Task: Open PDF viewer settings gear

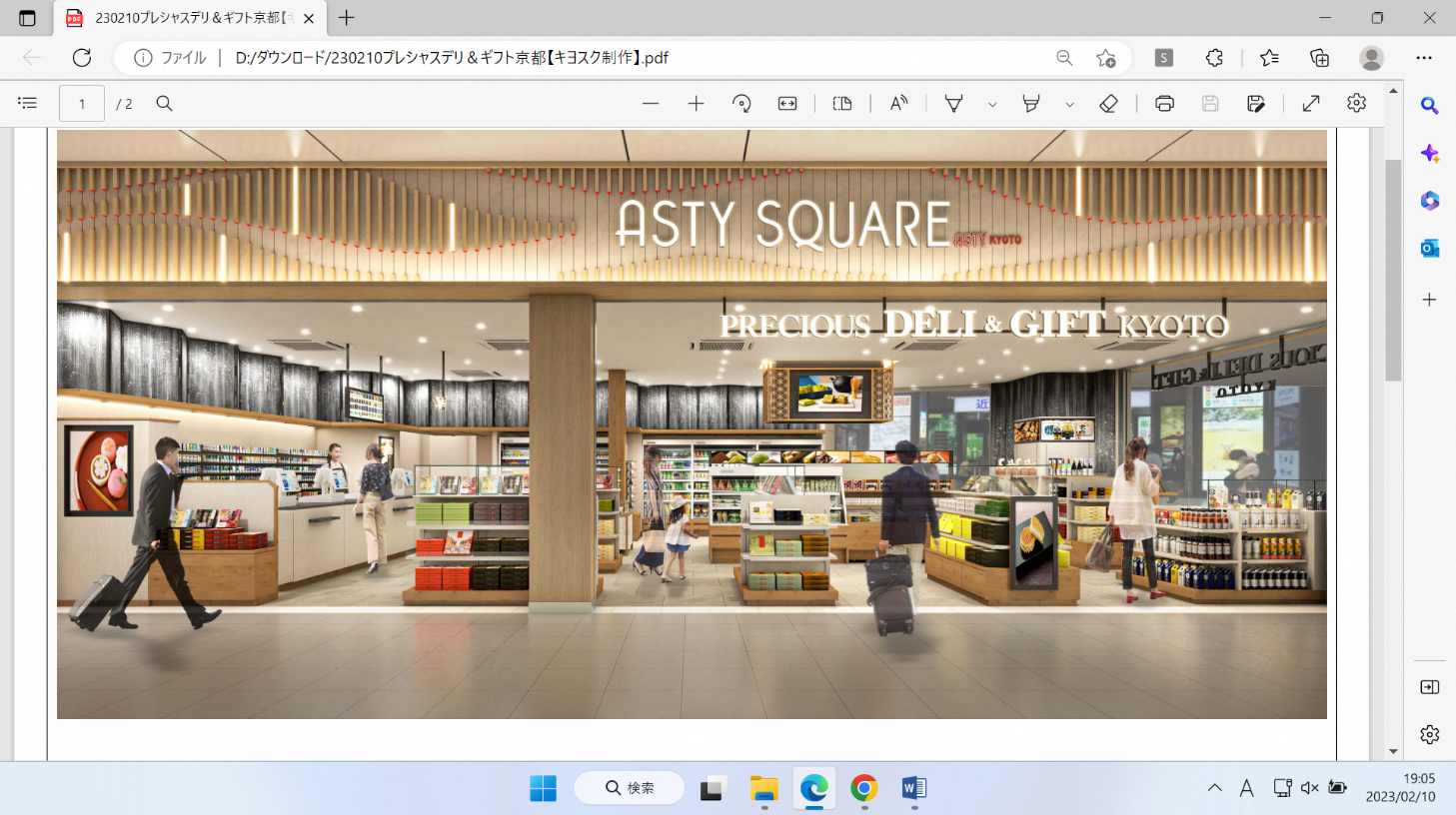Action: [x=1356, y=104]
